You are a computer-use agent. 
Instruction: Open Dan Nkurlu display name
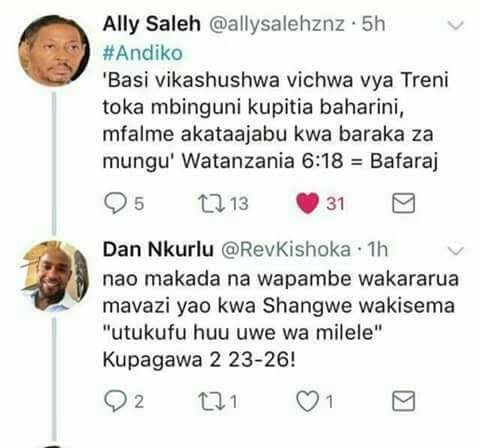point(158,249)
